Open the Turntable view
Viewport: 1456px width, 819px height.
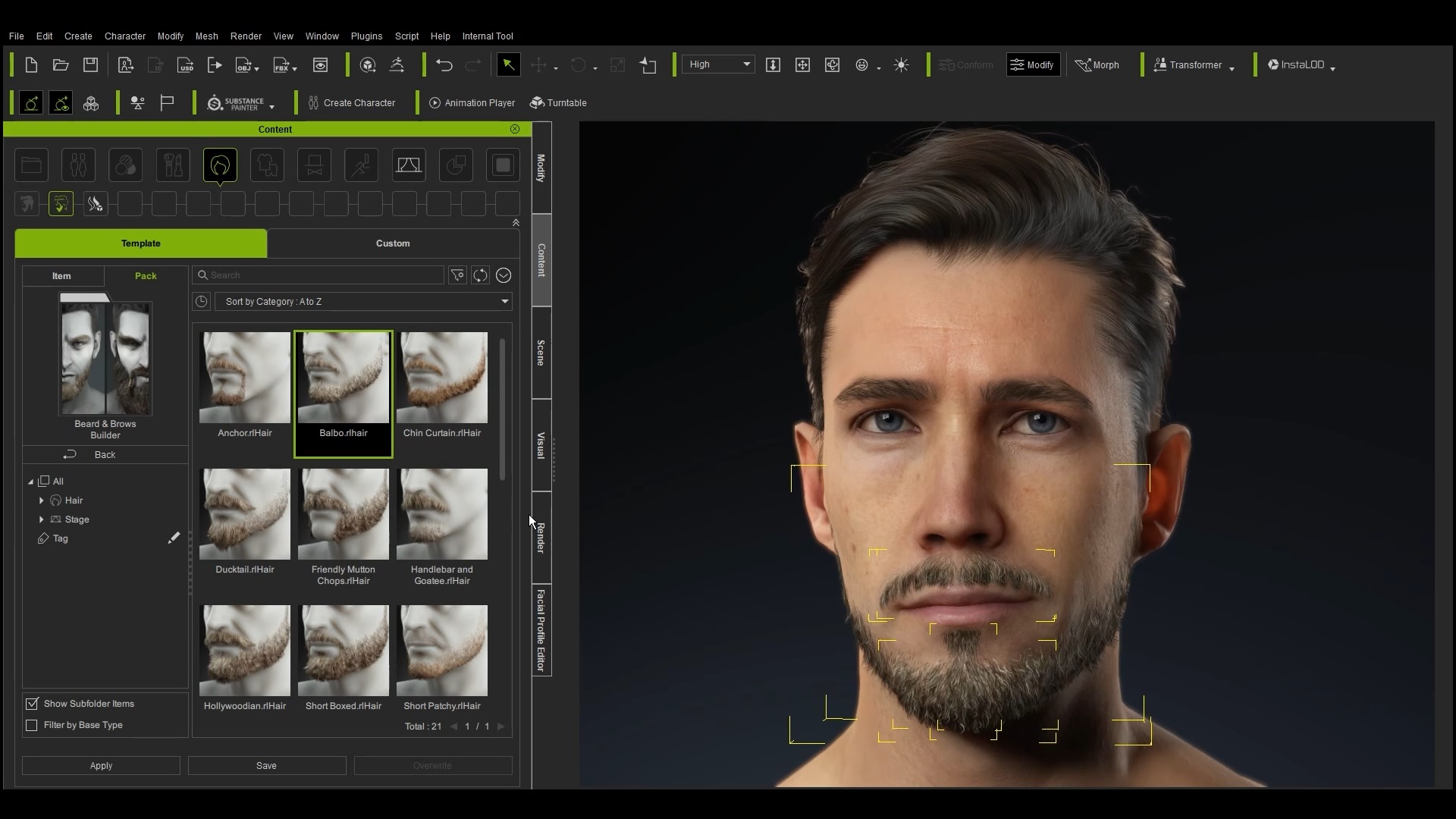pyautogui.click(x=558, y=103)
